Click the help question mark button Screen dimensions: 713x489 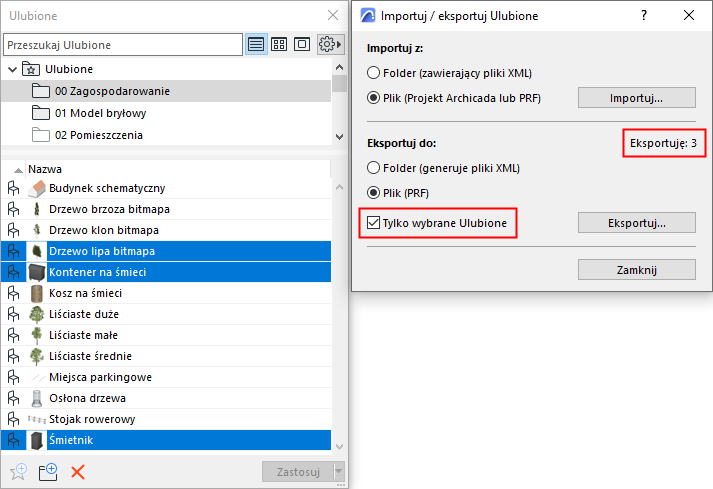click(x=643, y=16)
